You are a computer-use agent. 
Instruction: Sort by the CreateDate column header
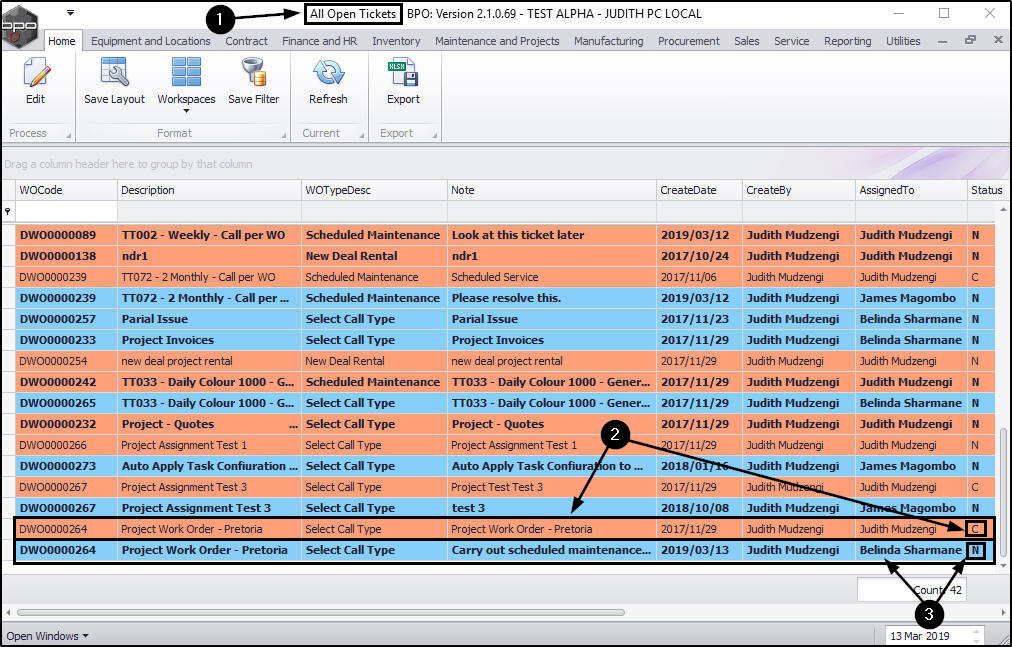tap(688, 190)
